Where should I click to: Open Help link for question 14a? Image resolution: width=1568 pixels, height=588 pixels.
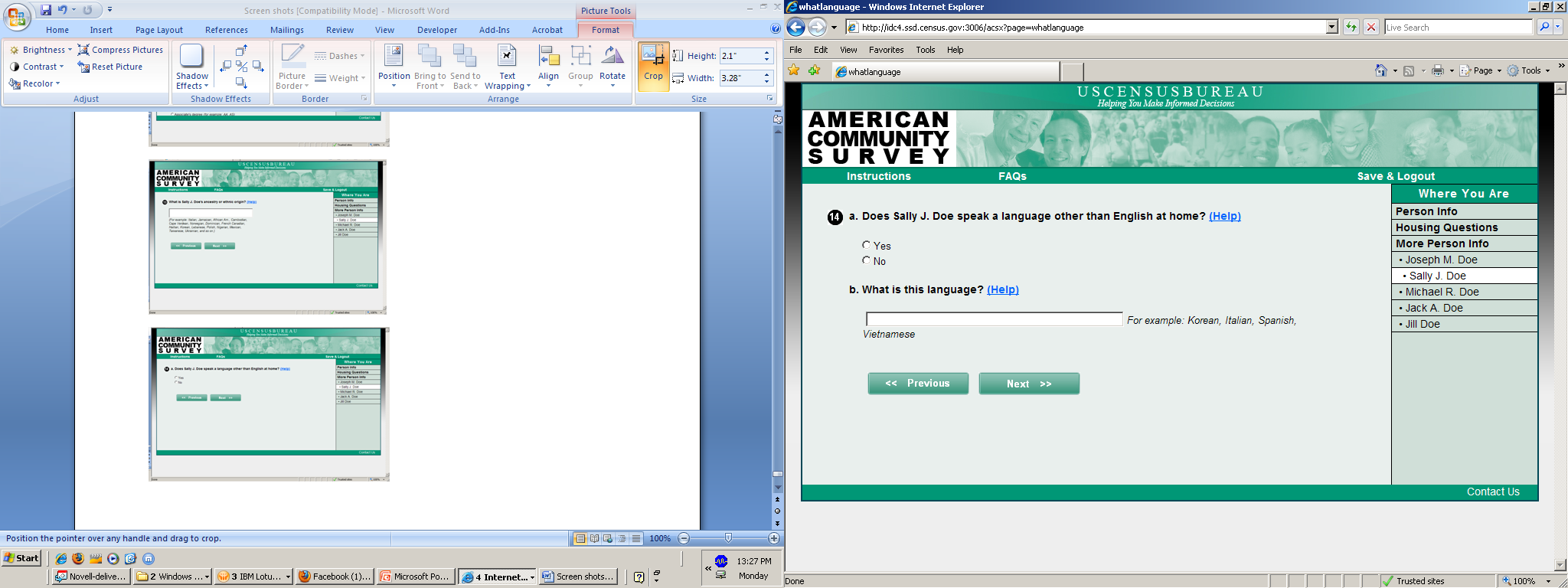click(x=1225, y=216)
